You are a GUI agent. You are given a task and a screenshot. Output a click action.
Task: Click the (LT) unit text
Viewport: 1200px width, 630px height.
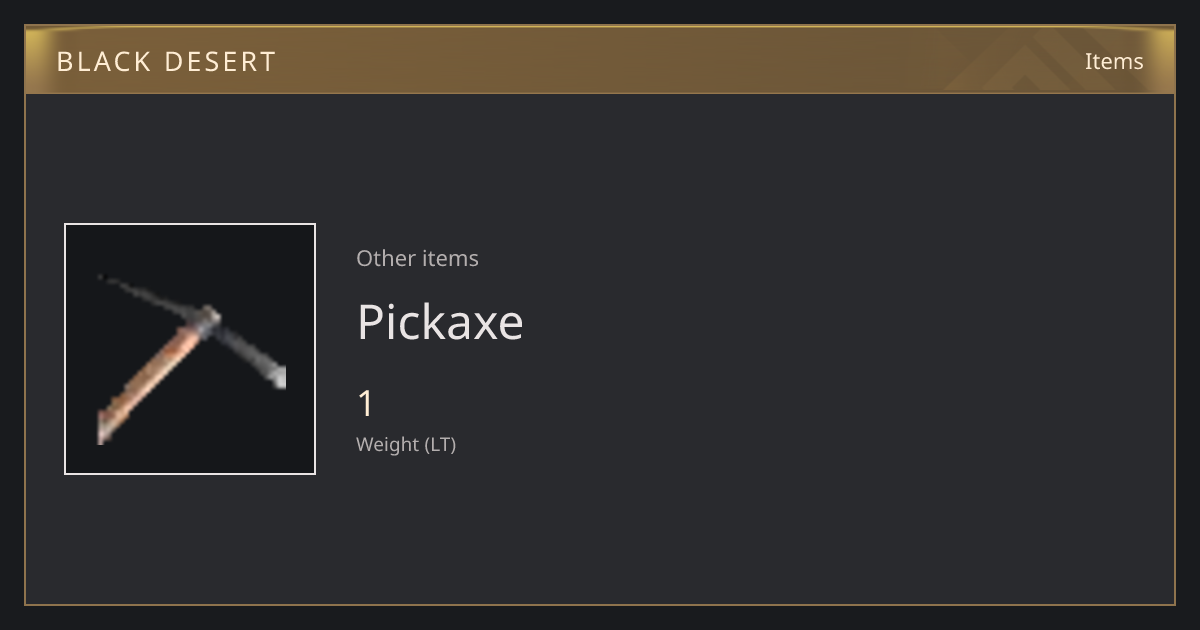441,444
